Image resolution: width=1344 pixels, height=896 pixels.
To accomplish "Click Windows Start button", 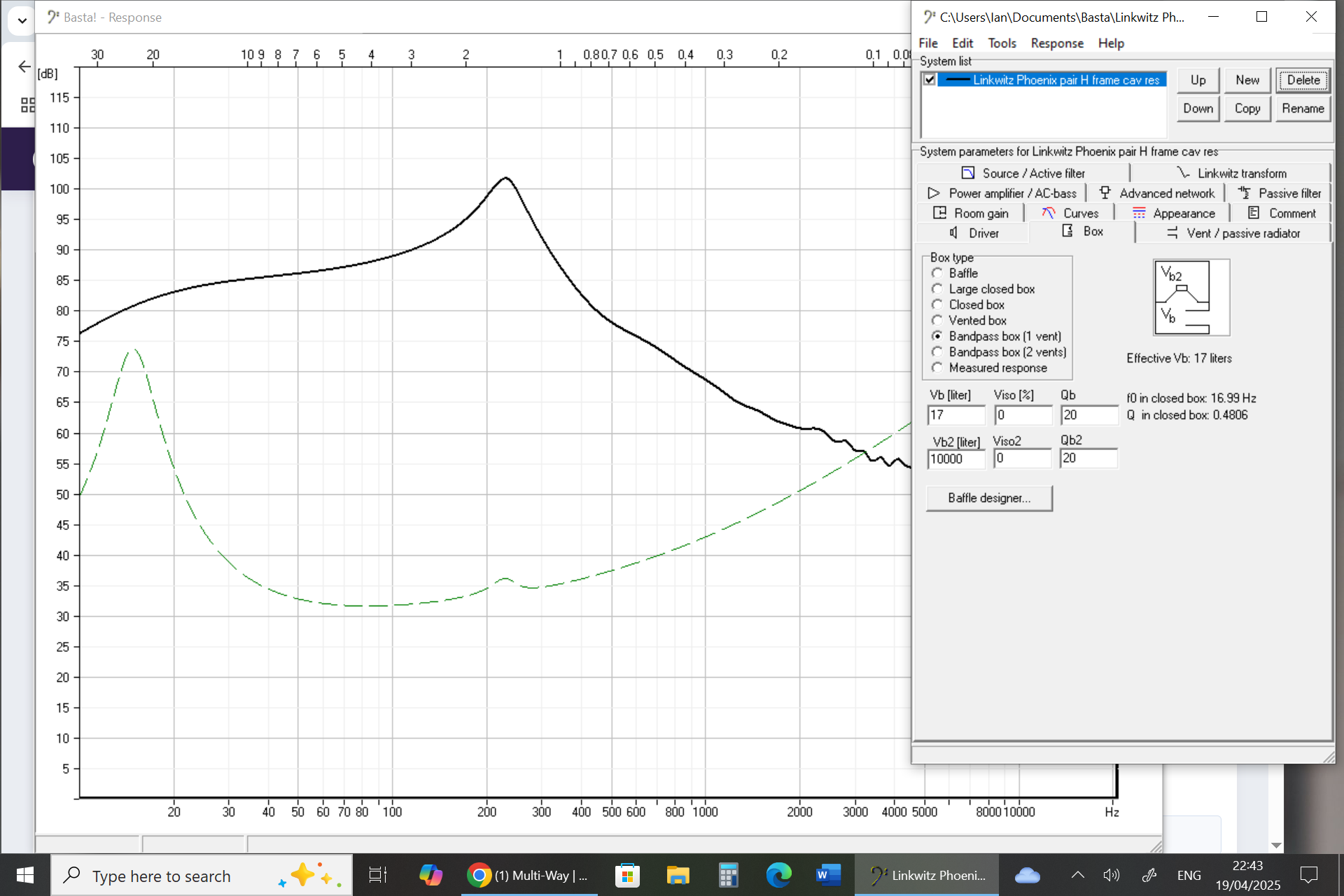I will pyautogui.click(x=25, y=875).
